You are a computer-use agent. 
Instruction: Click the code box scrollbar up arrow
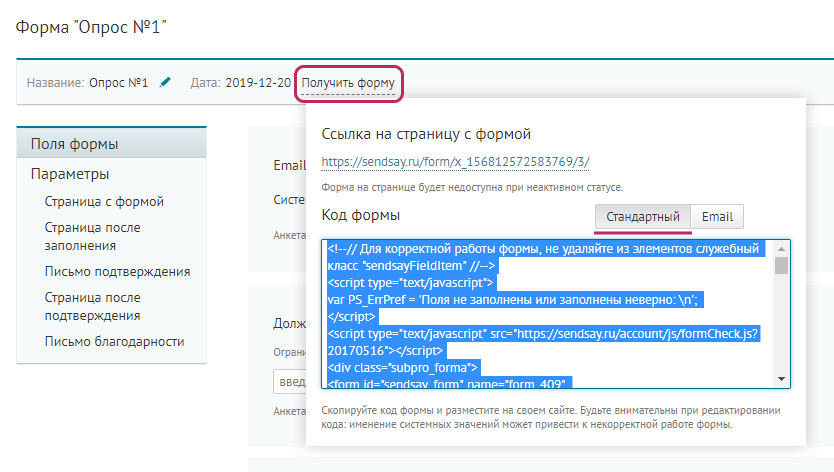(x=781, y=247)
